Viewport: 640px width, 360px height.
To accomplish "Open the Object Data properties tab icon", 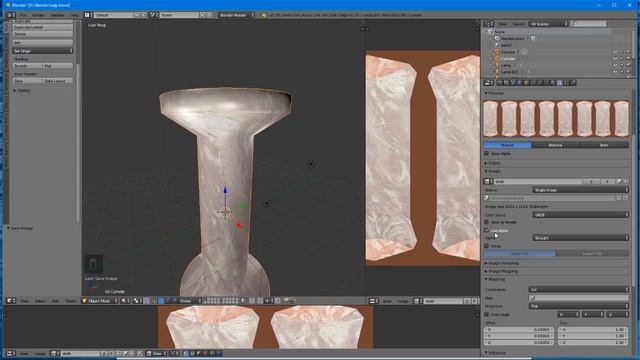I will pyautogui.click(x=546, y=83).
